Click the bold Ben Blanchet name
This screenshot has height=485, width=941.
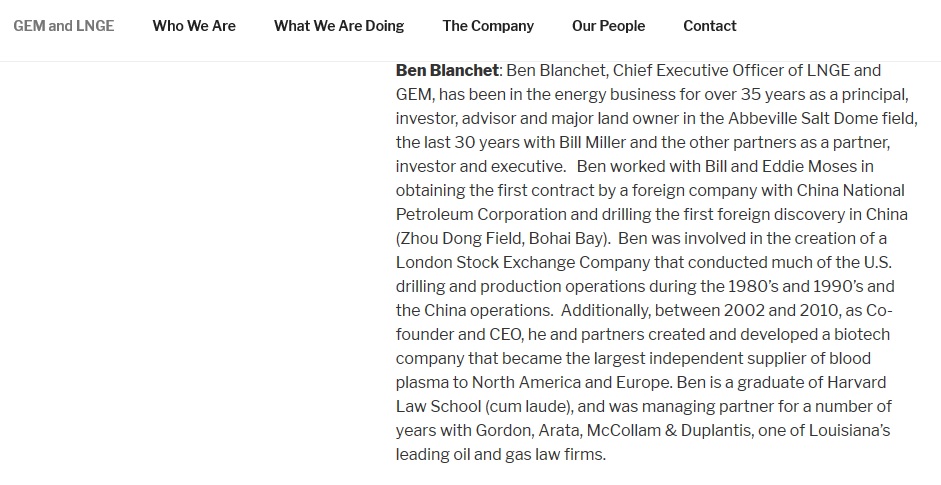coord(446,70)
